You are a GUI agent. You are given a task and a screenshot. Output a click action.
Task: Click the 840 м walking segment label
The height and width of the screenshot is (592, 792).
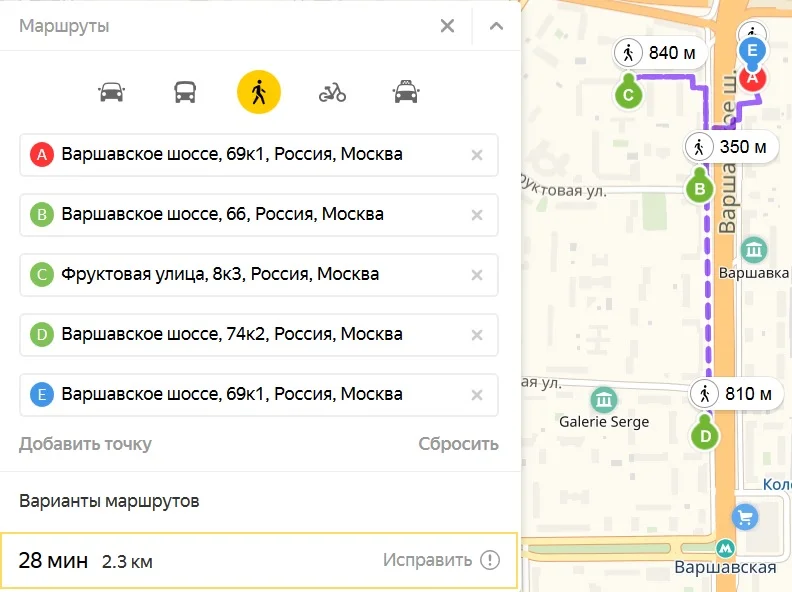[659, 53]
